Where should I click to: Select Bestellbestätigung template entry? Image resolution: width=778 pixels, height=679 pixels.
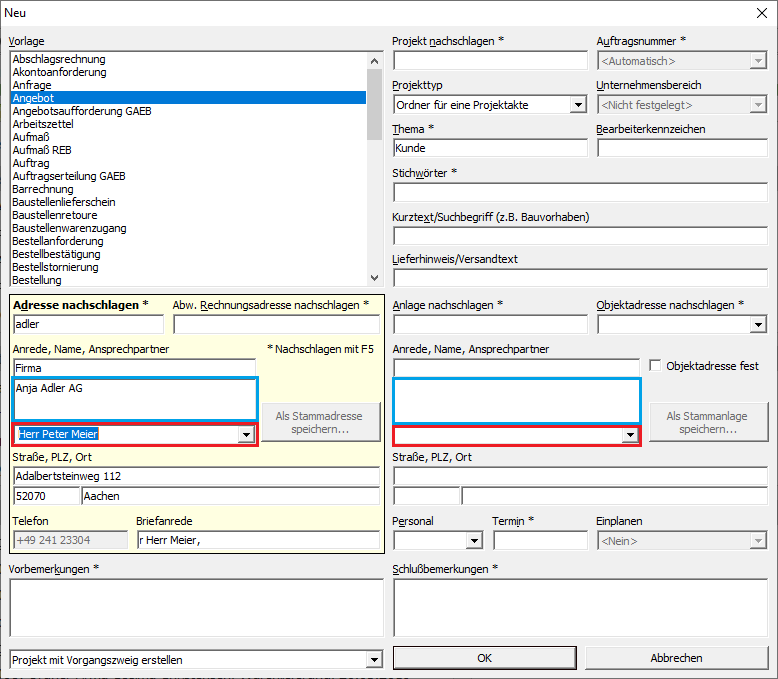55,254
